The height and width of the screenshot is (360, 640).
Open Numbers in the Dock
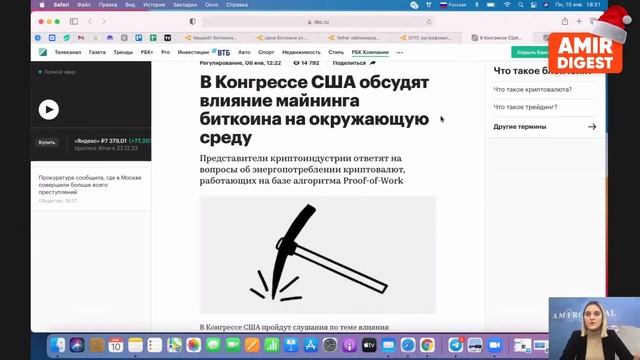[x=271, y=345]
